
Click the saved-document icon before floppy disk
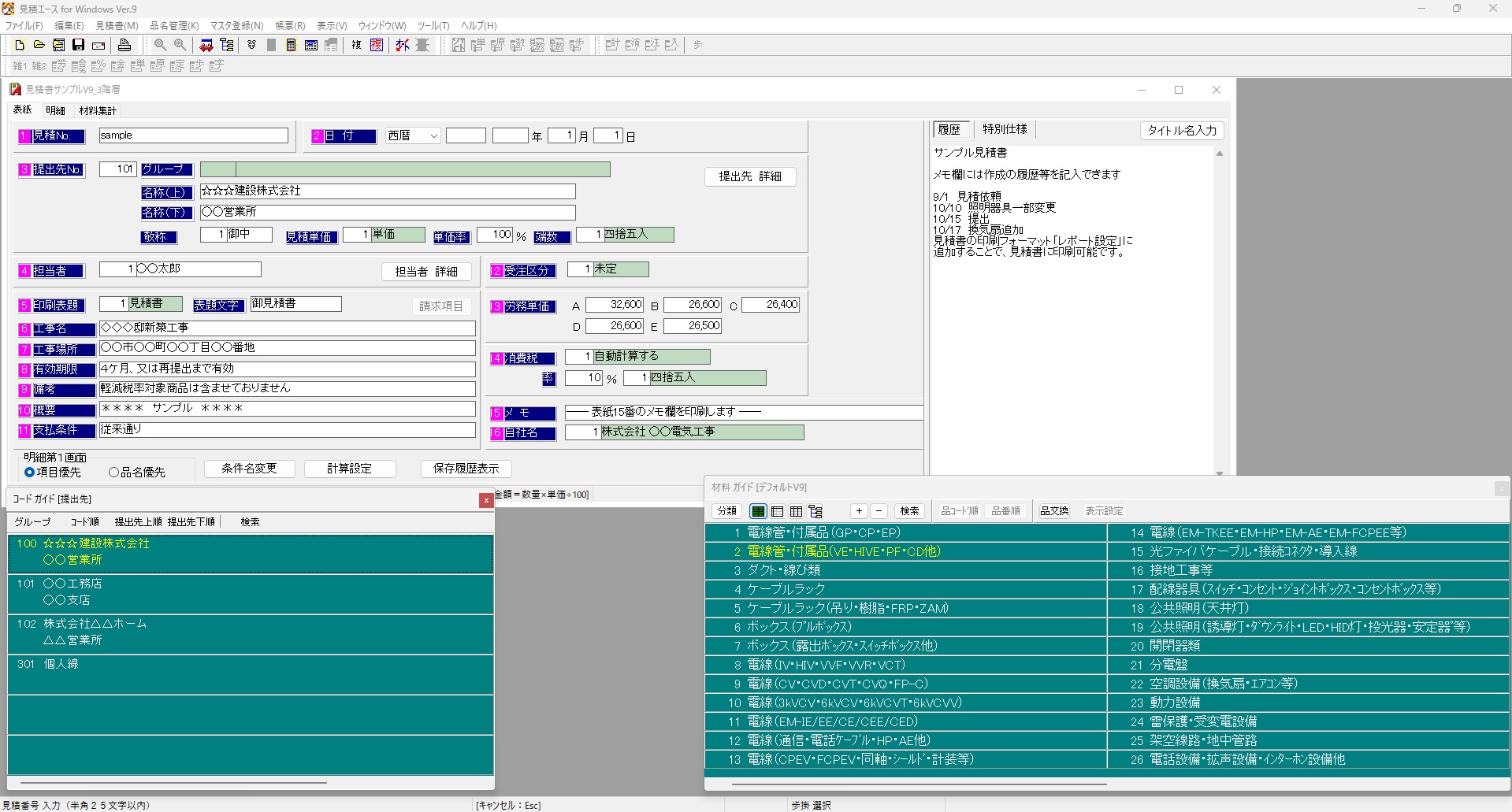tap(58, 45)
